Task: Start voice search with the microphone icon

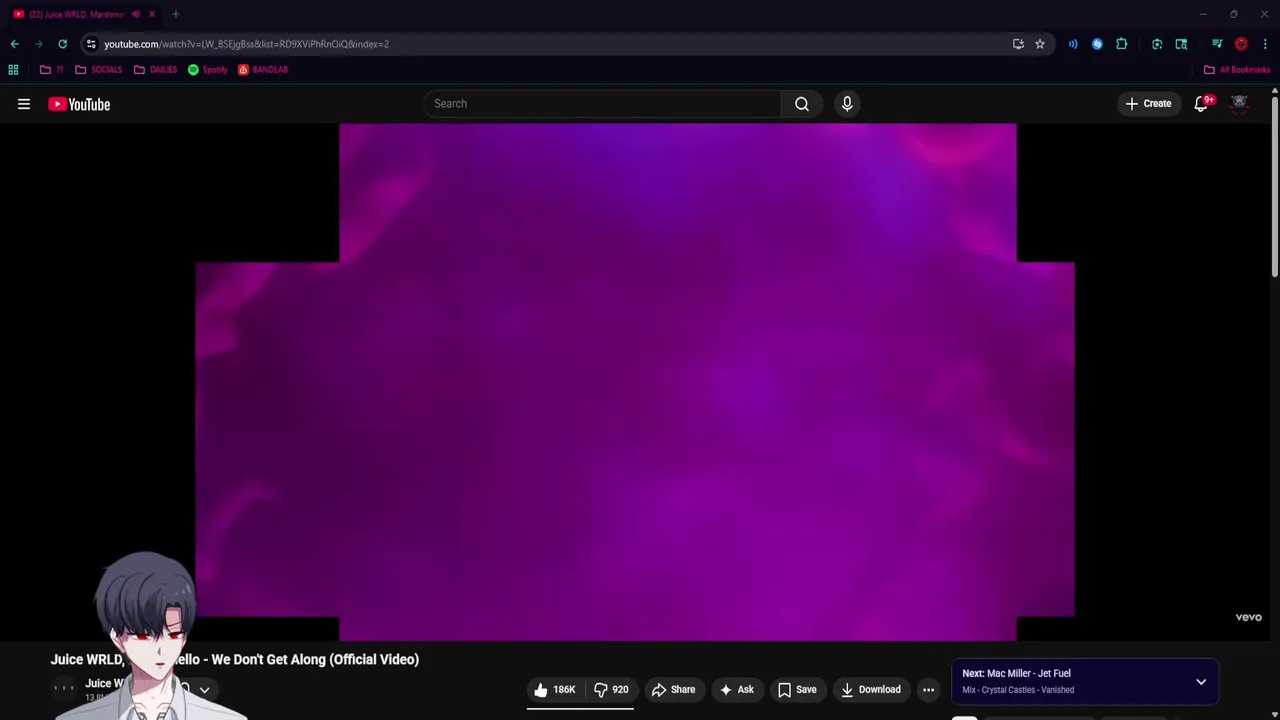Action: click(847, 104)
